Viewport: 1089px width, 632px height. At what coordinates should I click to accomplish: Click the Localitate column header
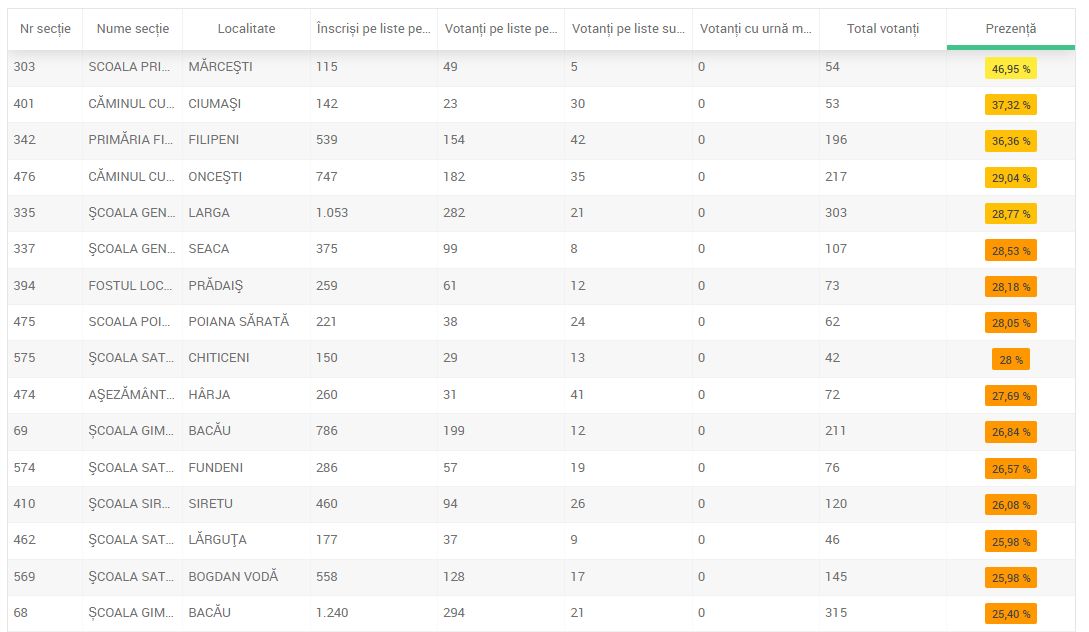click(246, 29)
